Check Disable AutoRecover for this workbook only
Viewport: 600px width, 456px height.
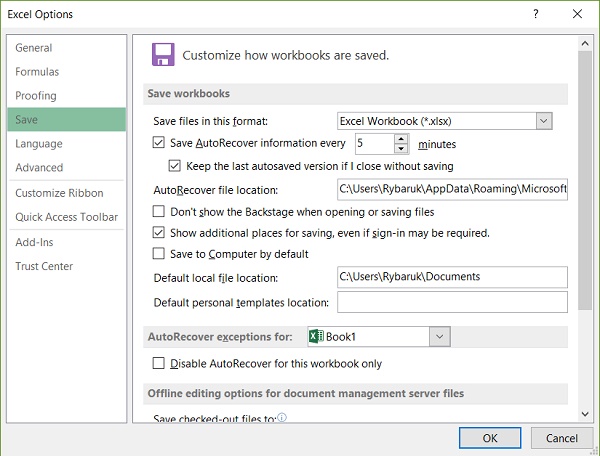[x=158, y=363]
